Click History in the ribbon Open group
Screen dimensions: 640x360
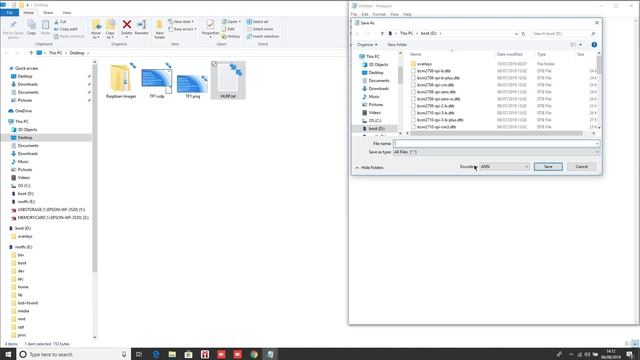click(x=231, y=36)
